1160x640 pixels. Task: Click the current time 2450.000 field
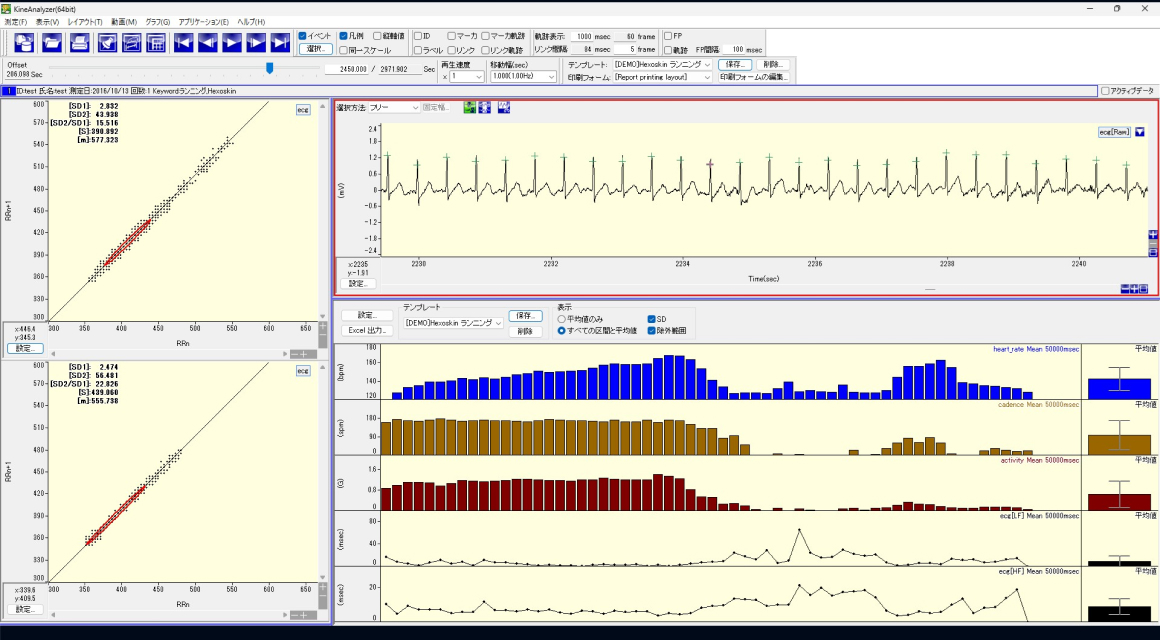pos(346,69)
